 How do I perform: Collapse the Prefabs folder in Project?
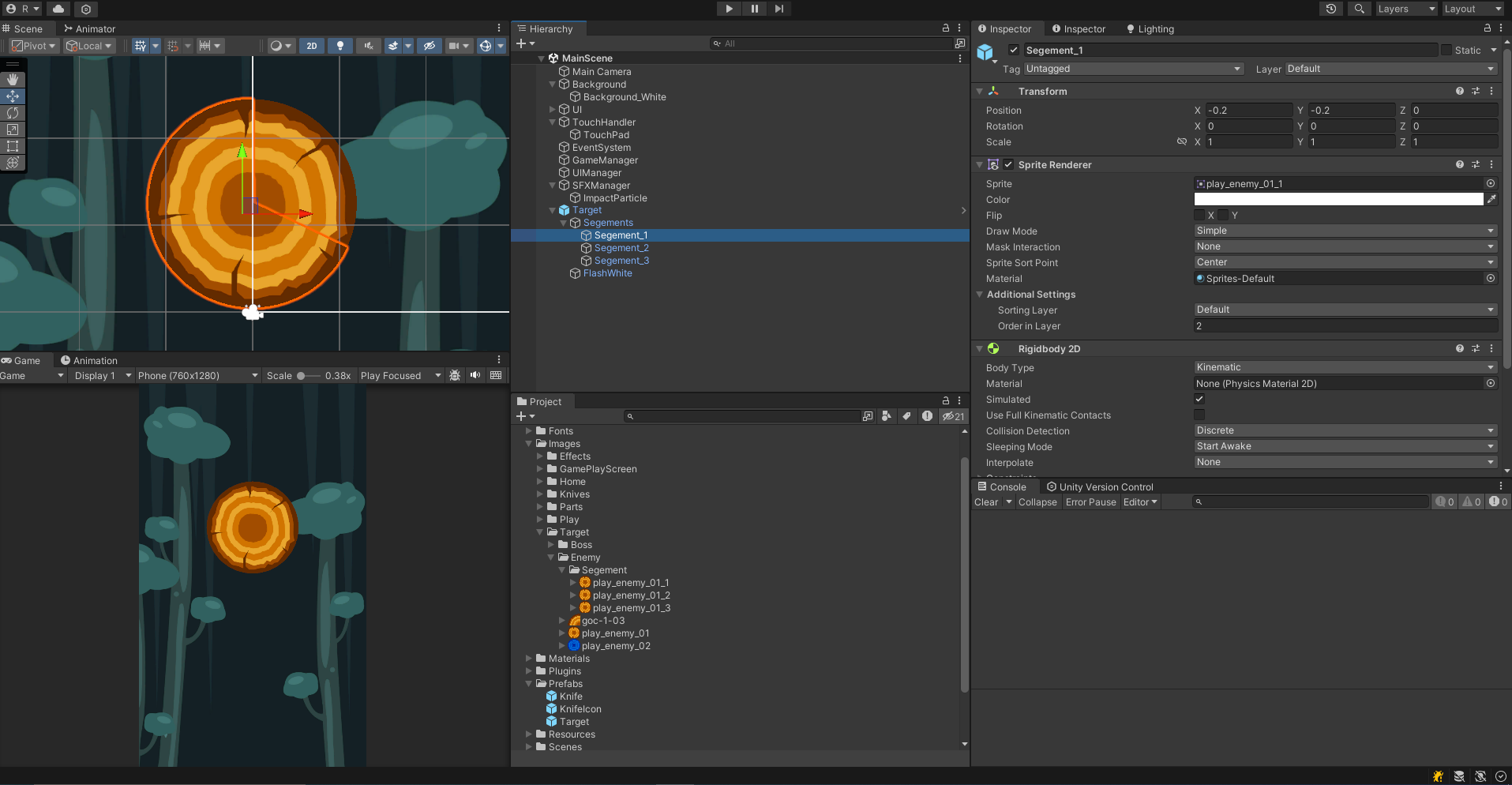[x=530, y=684]
